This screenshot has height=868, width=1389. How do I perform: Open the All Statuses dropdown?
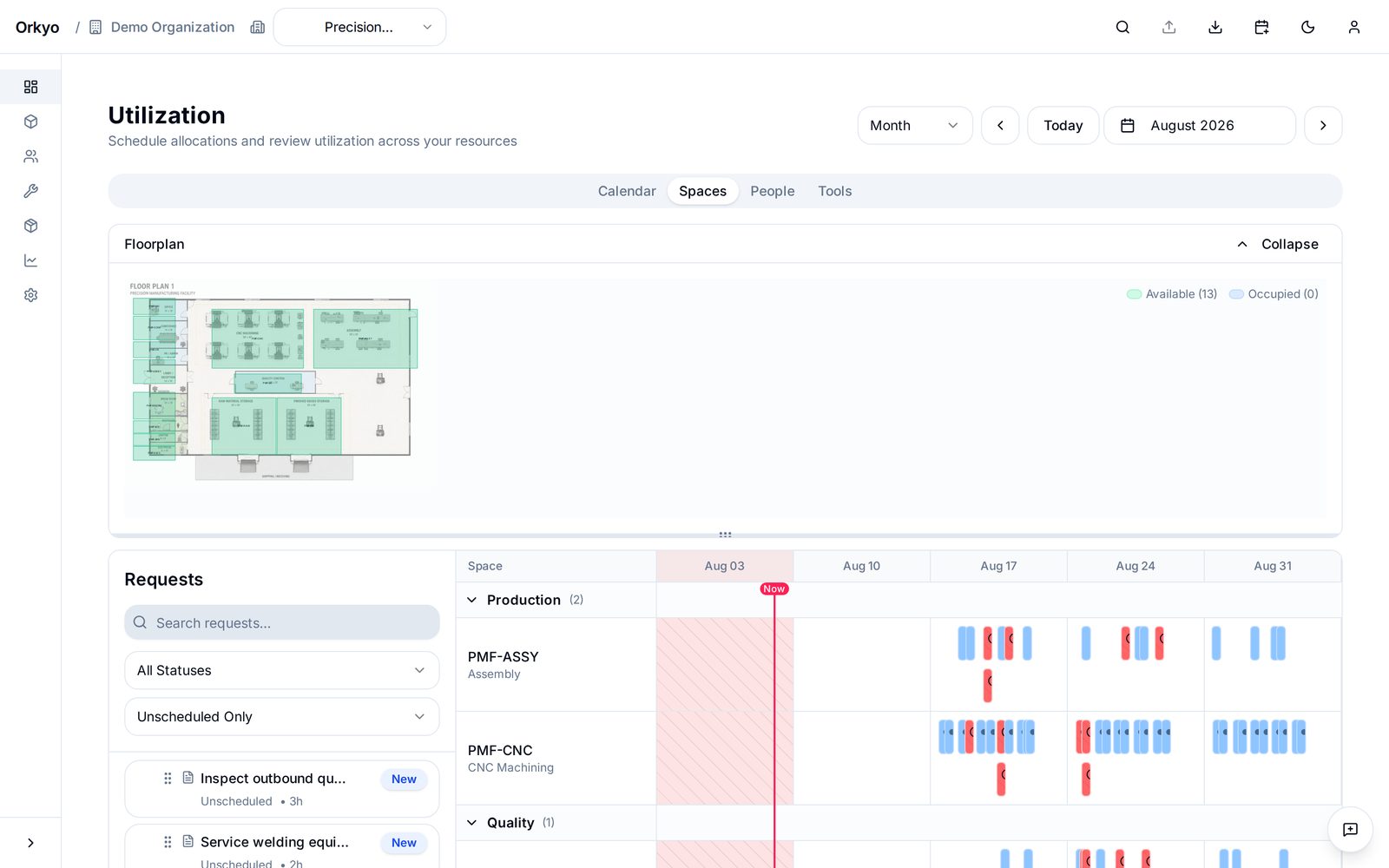tap(282, 670)
